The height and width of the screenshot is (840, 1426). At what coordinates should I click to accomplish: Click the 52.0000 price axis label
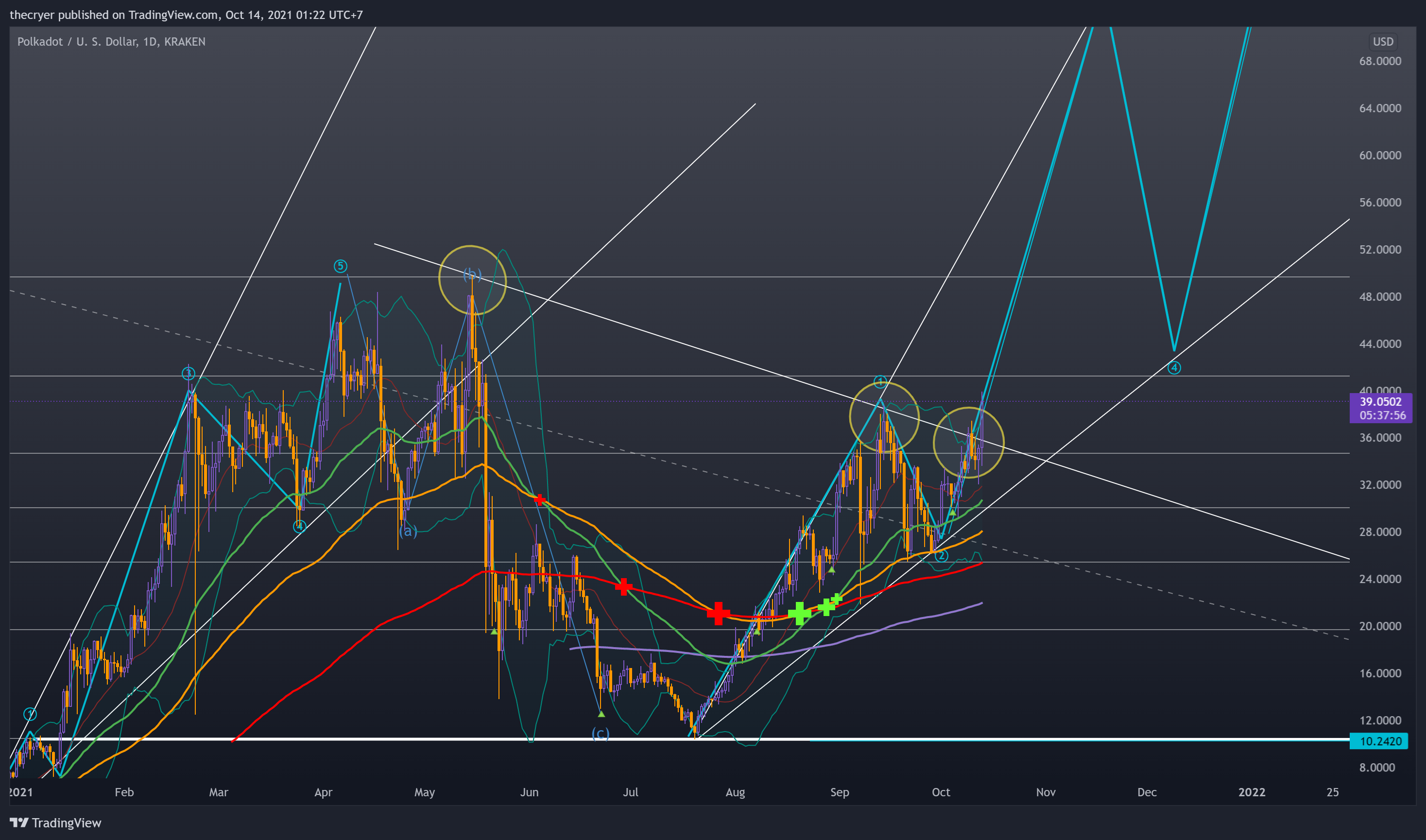[x=1379, y=250]
